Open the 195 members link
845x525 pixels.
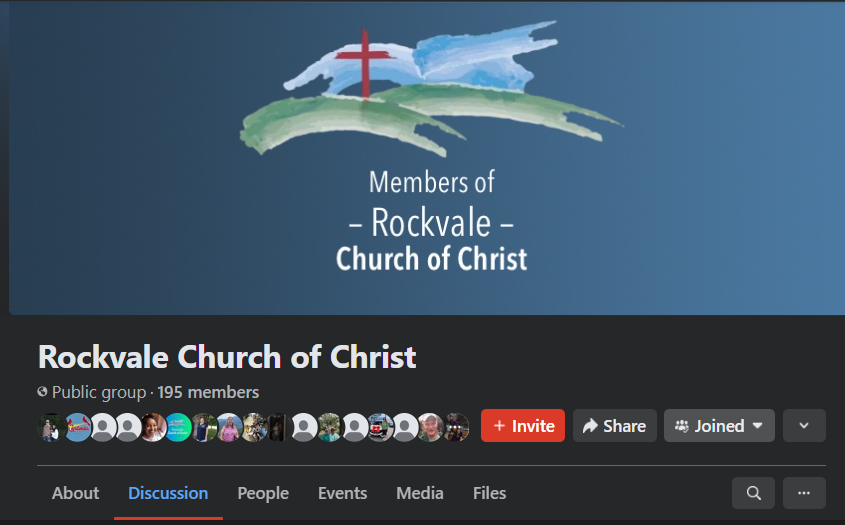pos(208,392)
